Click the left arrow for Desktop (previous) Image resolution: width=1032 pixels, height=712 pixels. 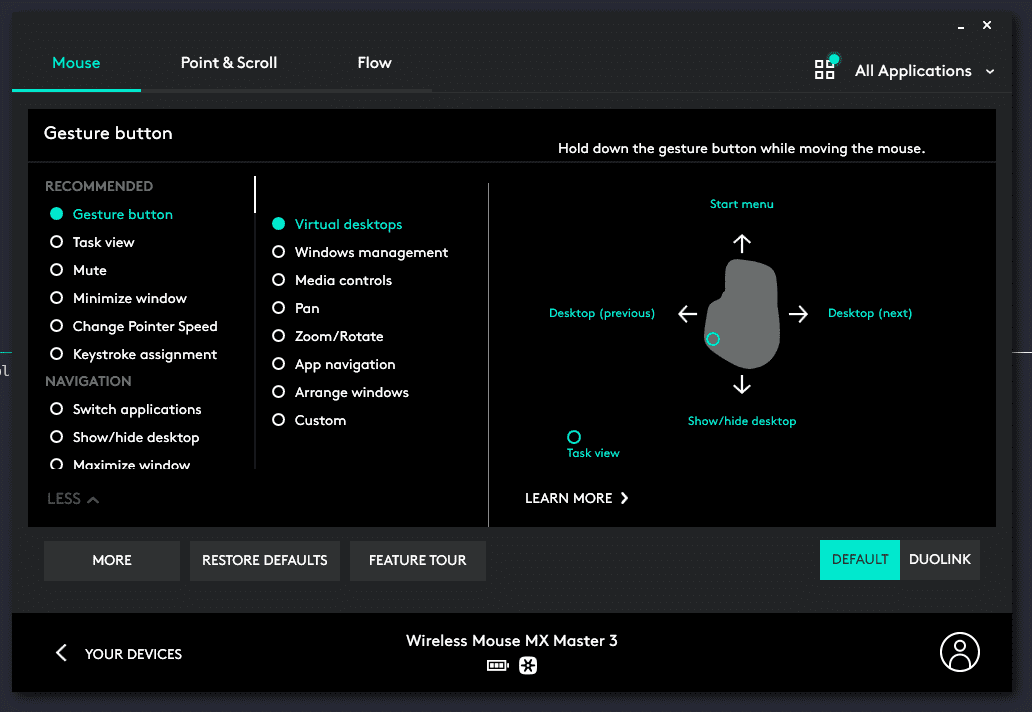point(687,314)
